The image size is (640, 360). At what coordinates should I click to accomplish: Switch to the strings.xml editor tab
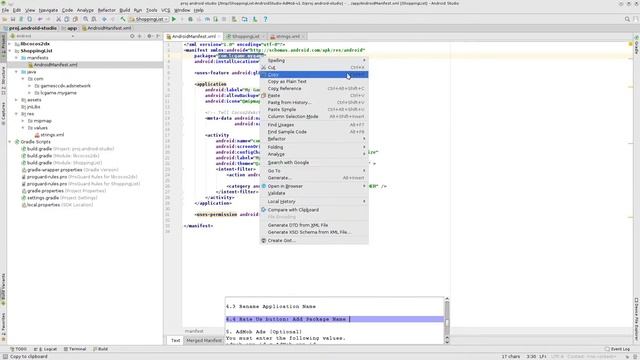coord(287,37)
